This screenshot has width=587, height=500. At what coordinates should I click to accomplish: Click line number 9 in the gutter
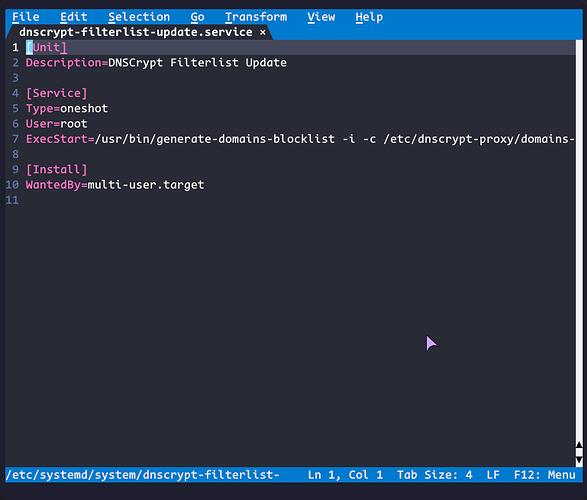[15, 170]
